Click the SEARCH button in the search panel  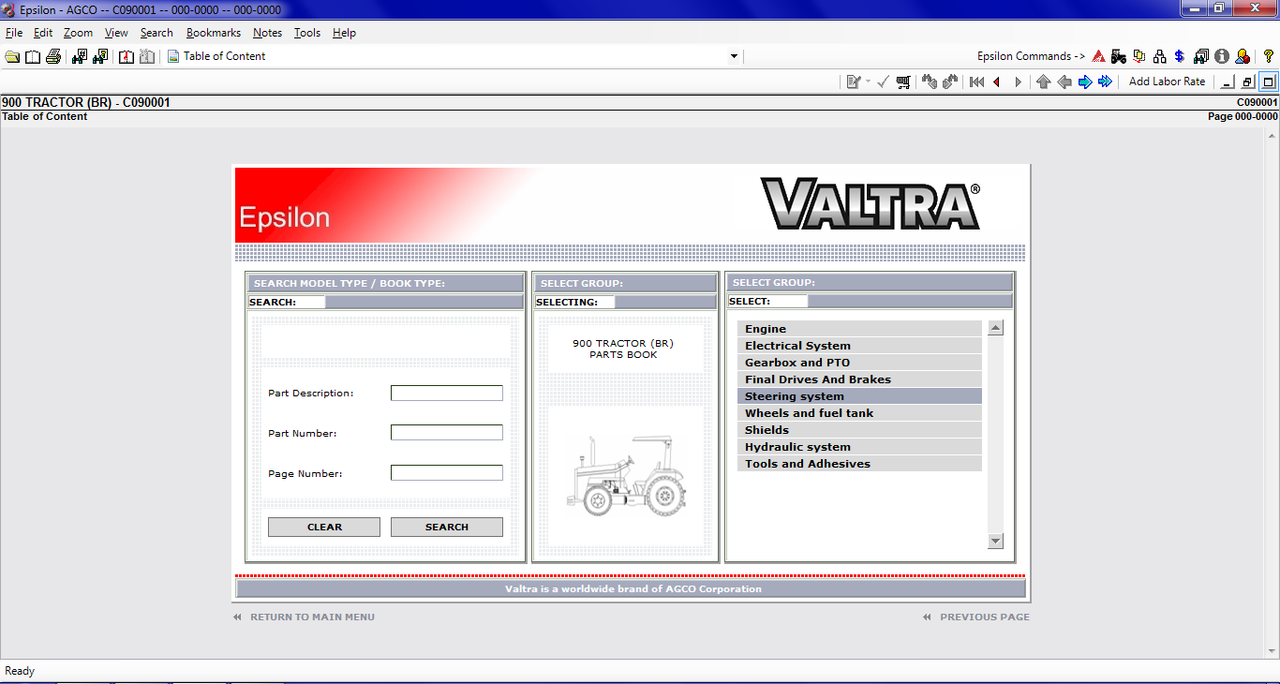[447, 527]
